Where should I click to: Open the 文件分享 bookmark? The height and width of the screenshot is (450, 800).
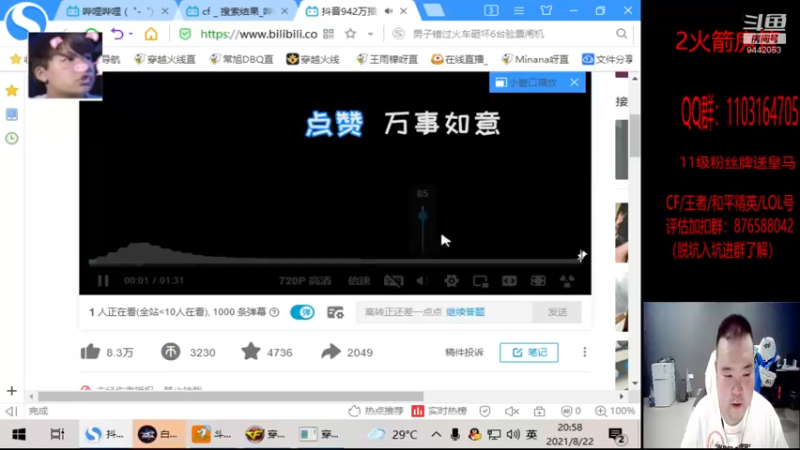(607, 59)
